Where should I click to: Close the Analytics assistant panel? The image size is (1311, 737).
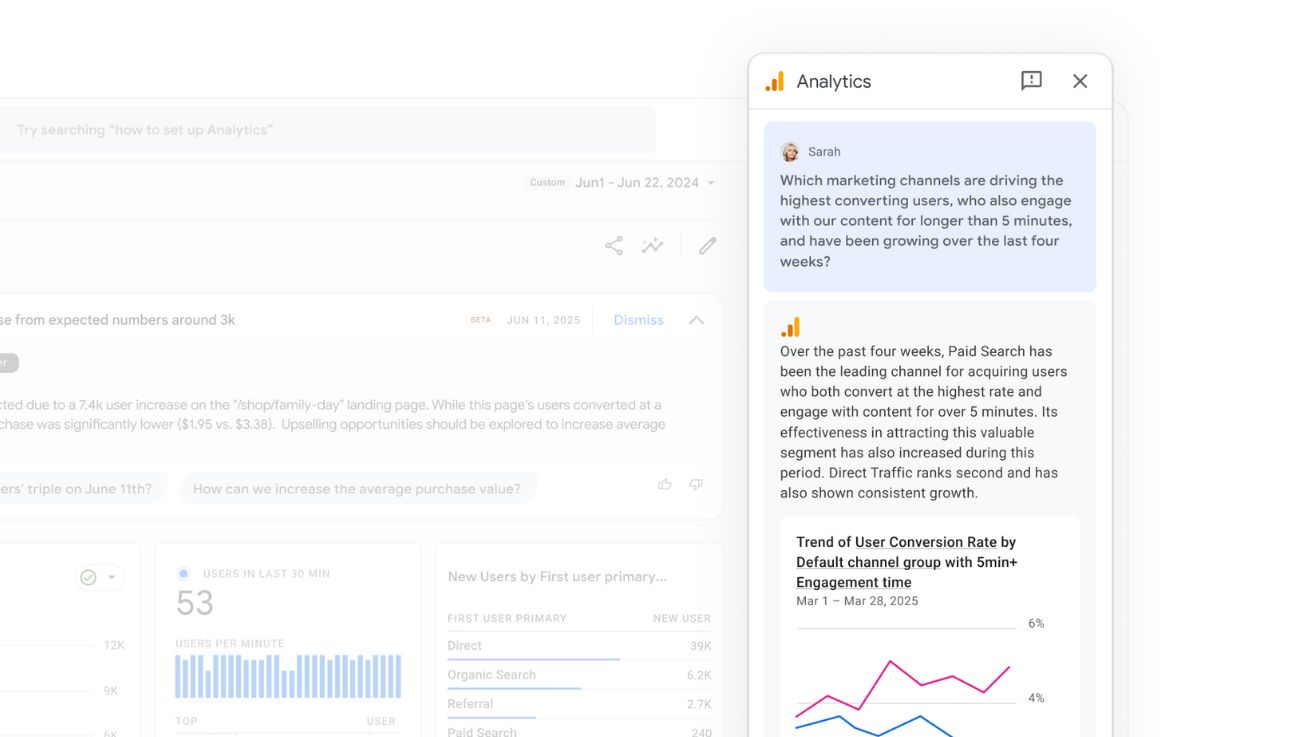(x=1080, y=81)
